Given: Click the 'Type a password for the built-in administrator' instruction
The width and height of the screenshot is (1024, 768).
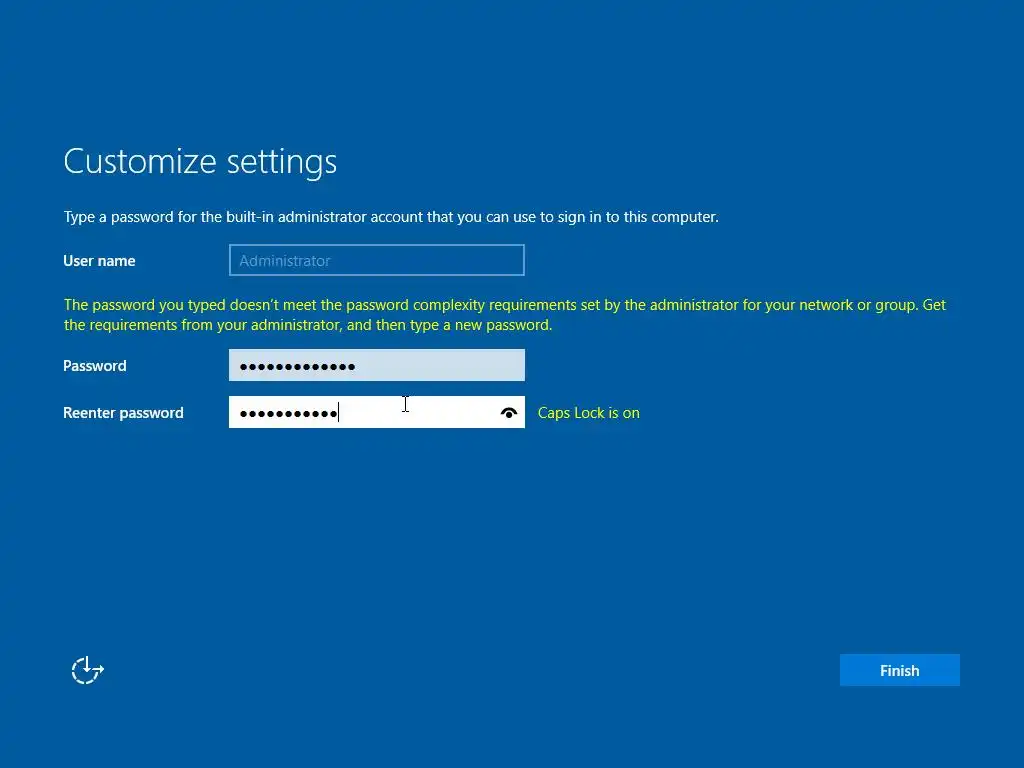Looking at the screenshot, I should pos(391,217).
